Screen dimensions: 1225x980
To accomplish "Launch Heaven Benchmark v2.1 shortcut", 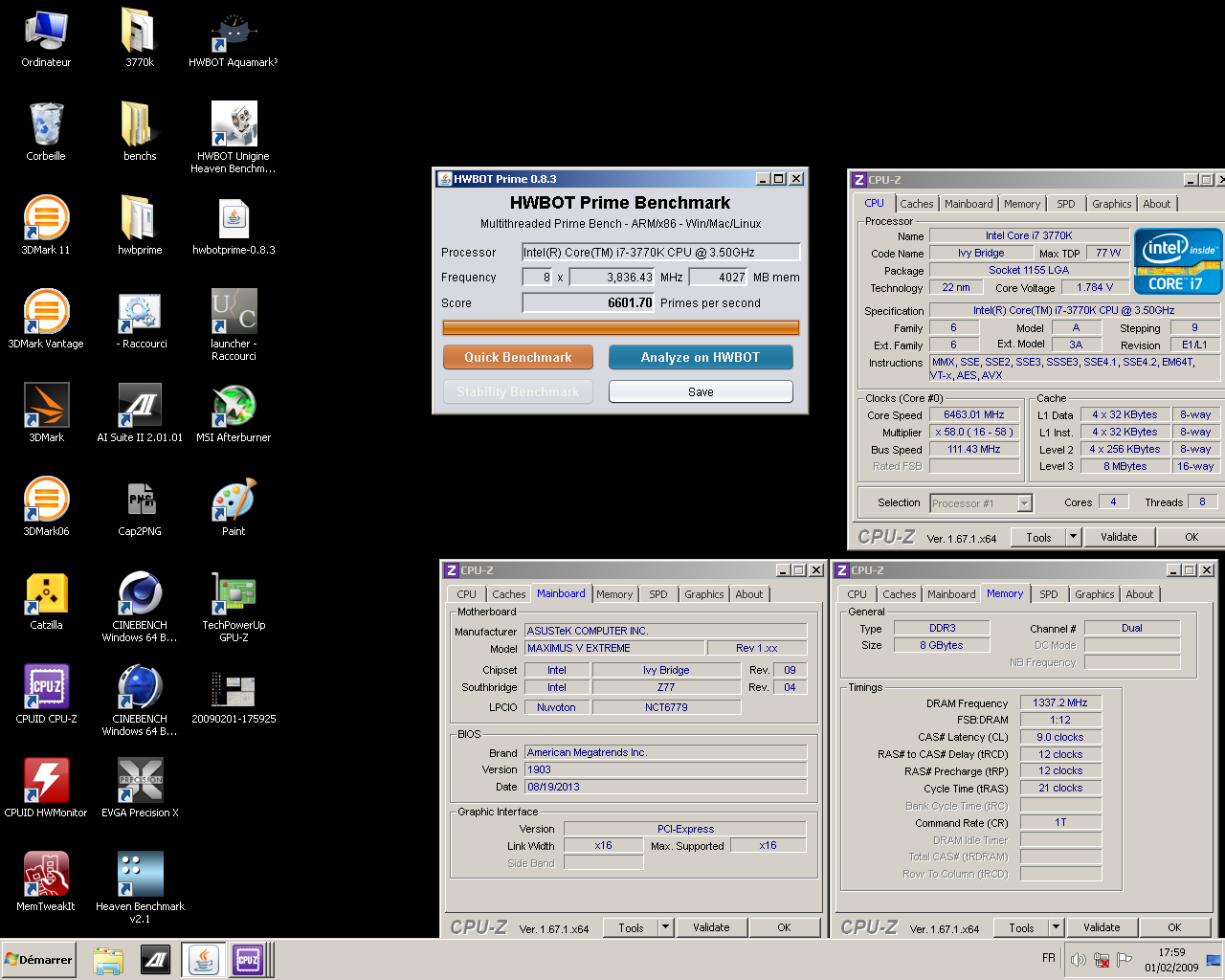I will pos(140,887).
